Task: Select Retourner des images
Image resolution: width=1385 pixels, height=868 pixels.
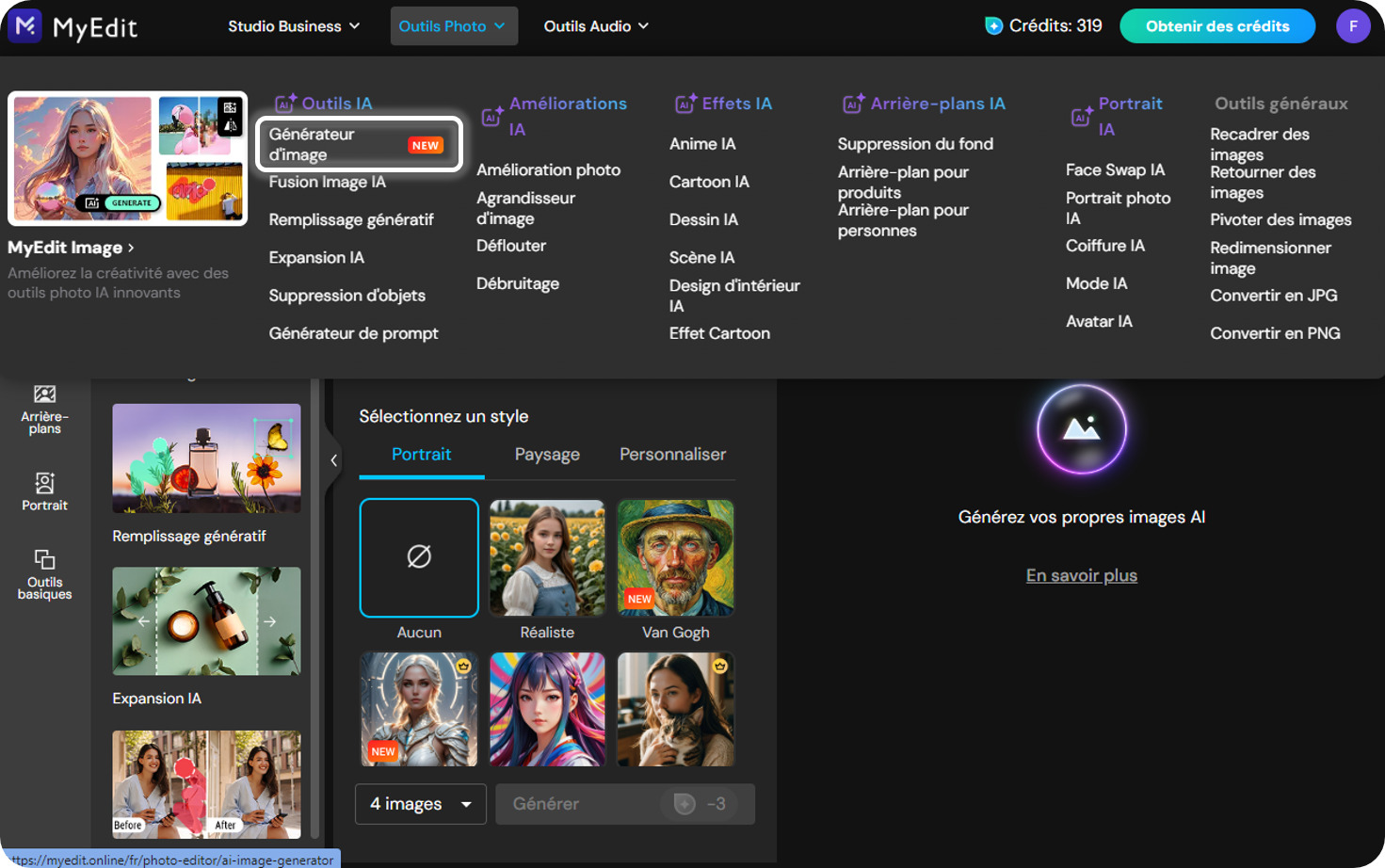Action: [x=1263, y=183]
